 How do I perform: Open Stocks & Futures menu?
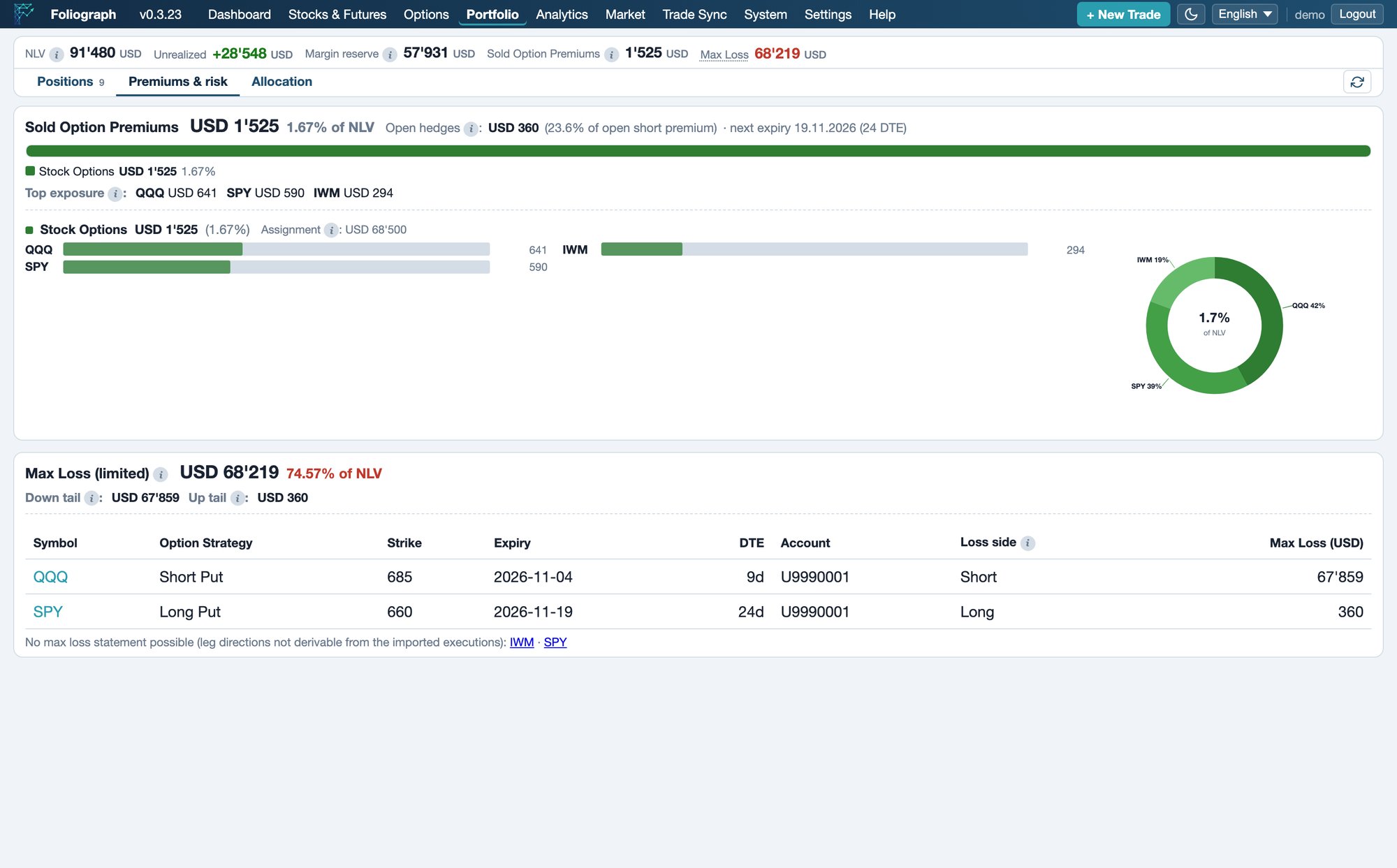click(x=337, y=14)
